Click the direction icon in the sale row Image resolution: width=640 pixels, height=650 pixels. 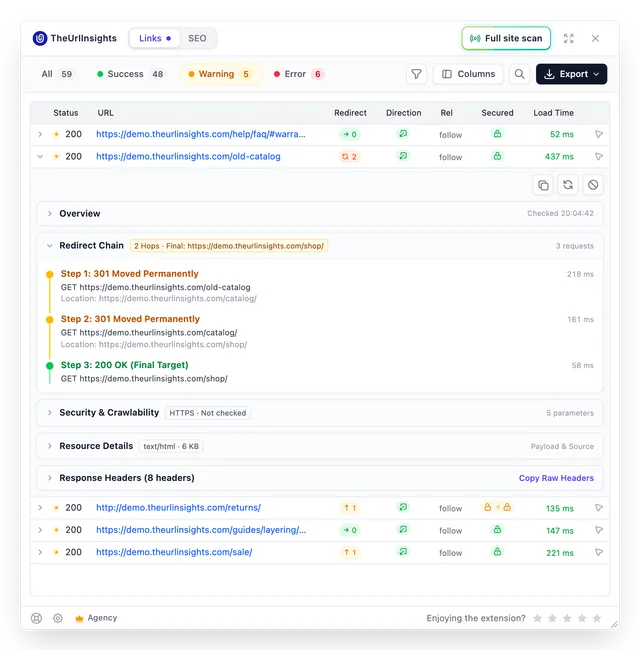[x=403, y=552]
